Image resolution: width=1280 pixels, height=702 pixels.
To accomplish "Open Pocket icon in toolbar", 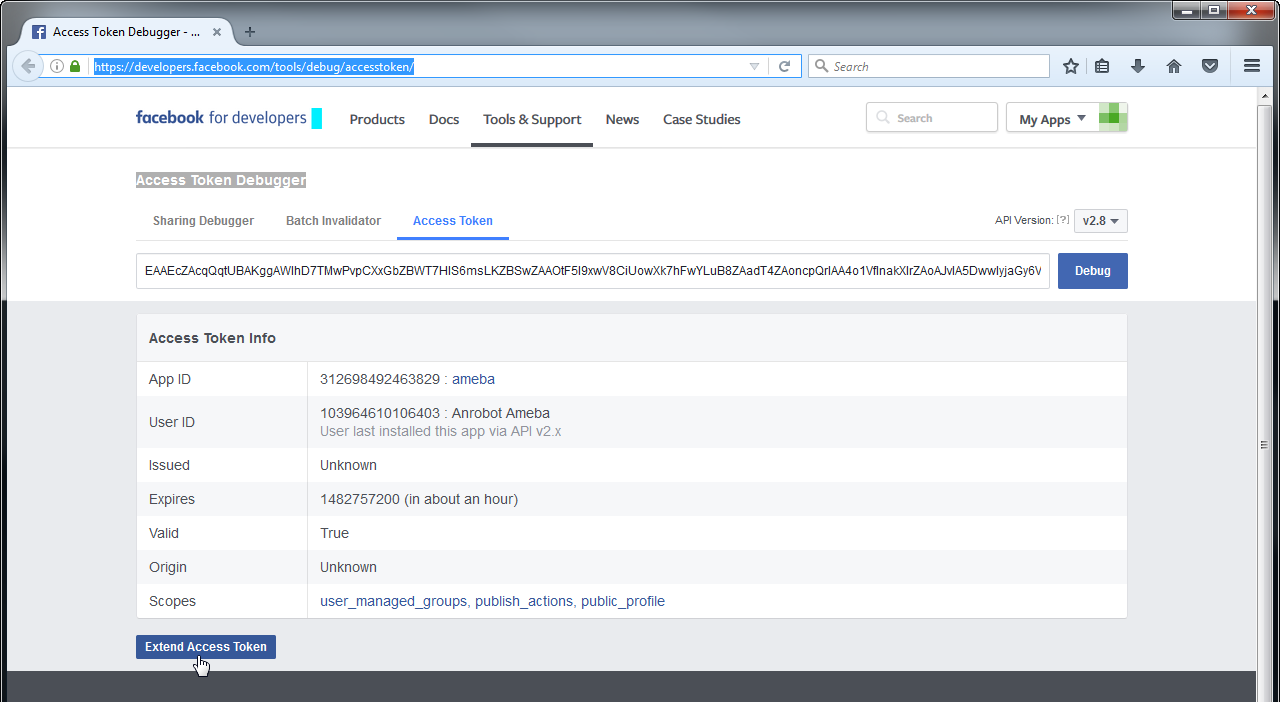I will (x=1210, y=66).
